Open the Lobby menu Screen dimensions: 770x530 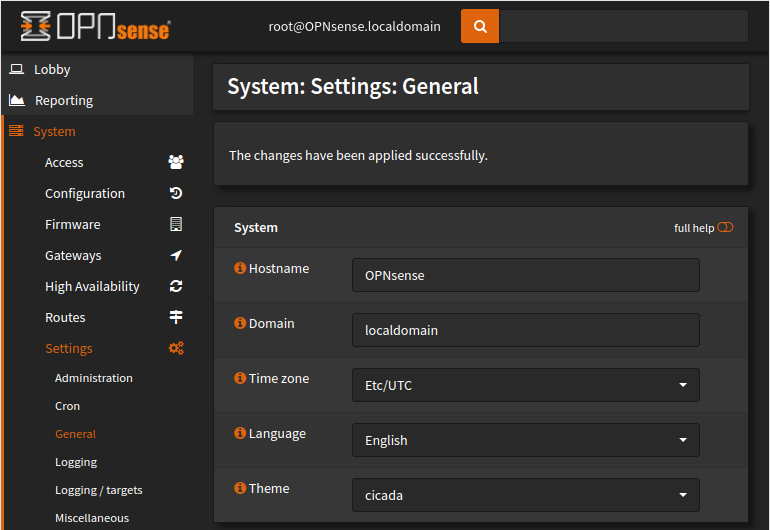pos(52,69)
